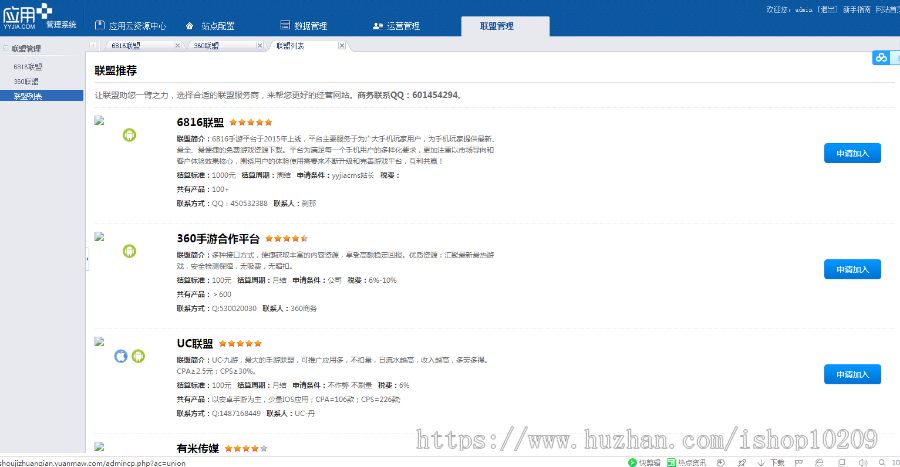
Task: Click the UC联盟 title
Action: tap(195, 344)
